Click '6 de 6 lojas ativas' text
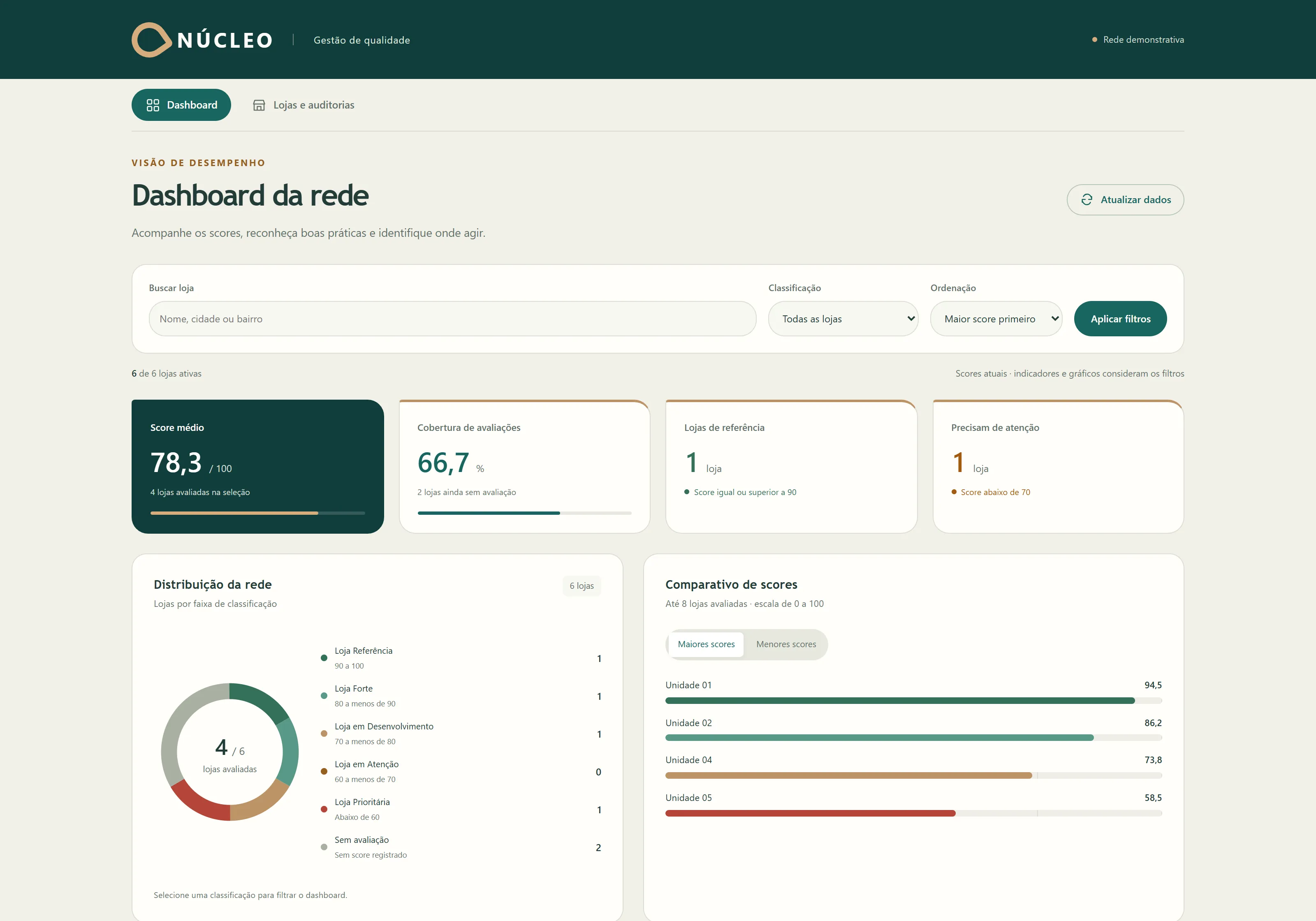Image resolution: width=1316 pixels, height=921 pixels. pyautogui.click(x=167, y=373)
